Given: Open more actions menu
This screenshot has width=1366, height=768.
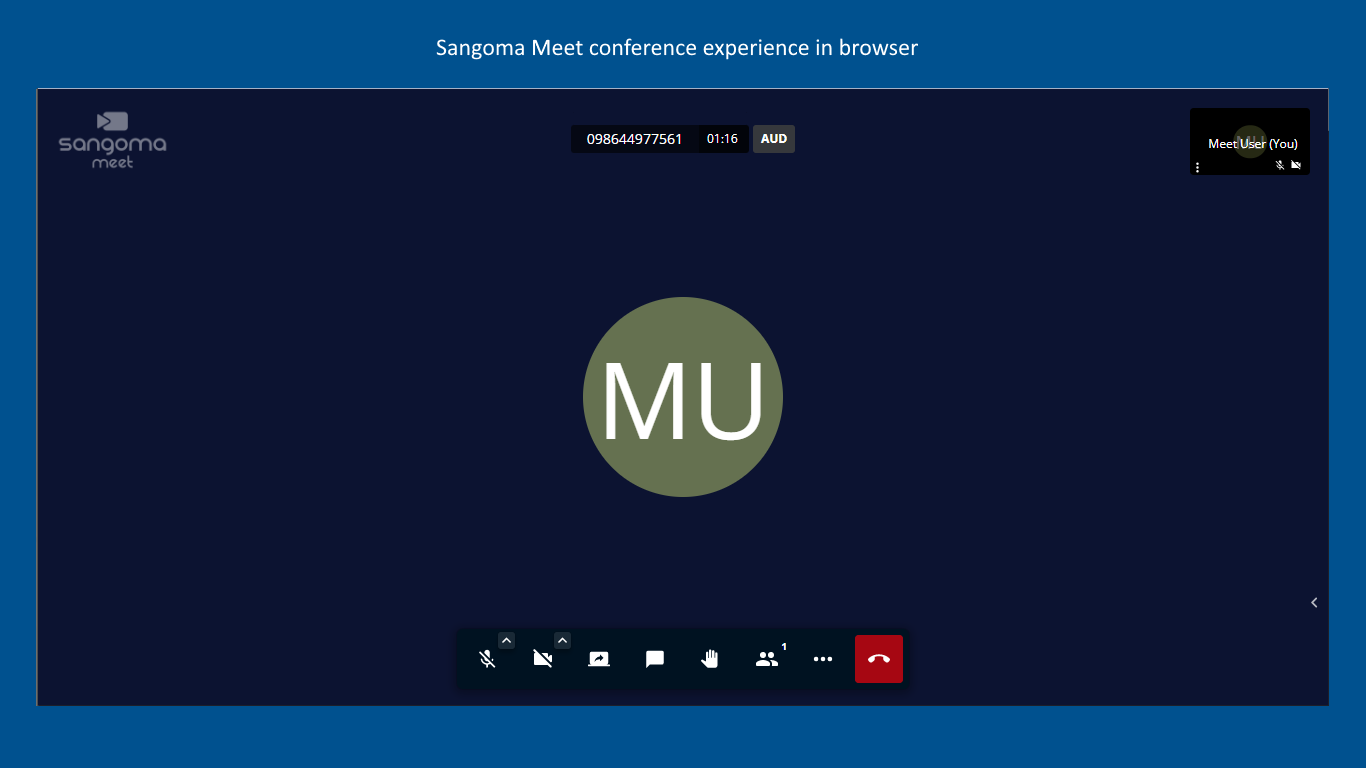Looking at the screenshot, I should [823, 659].
